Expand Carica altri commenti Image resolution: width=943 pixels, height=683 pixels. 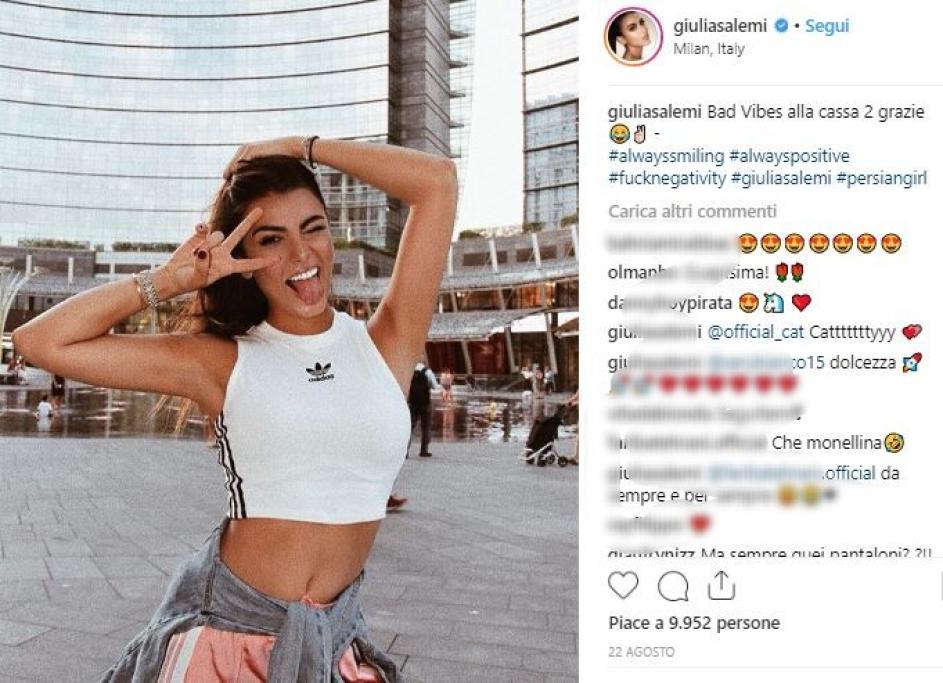(692, 212)
